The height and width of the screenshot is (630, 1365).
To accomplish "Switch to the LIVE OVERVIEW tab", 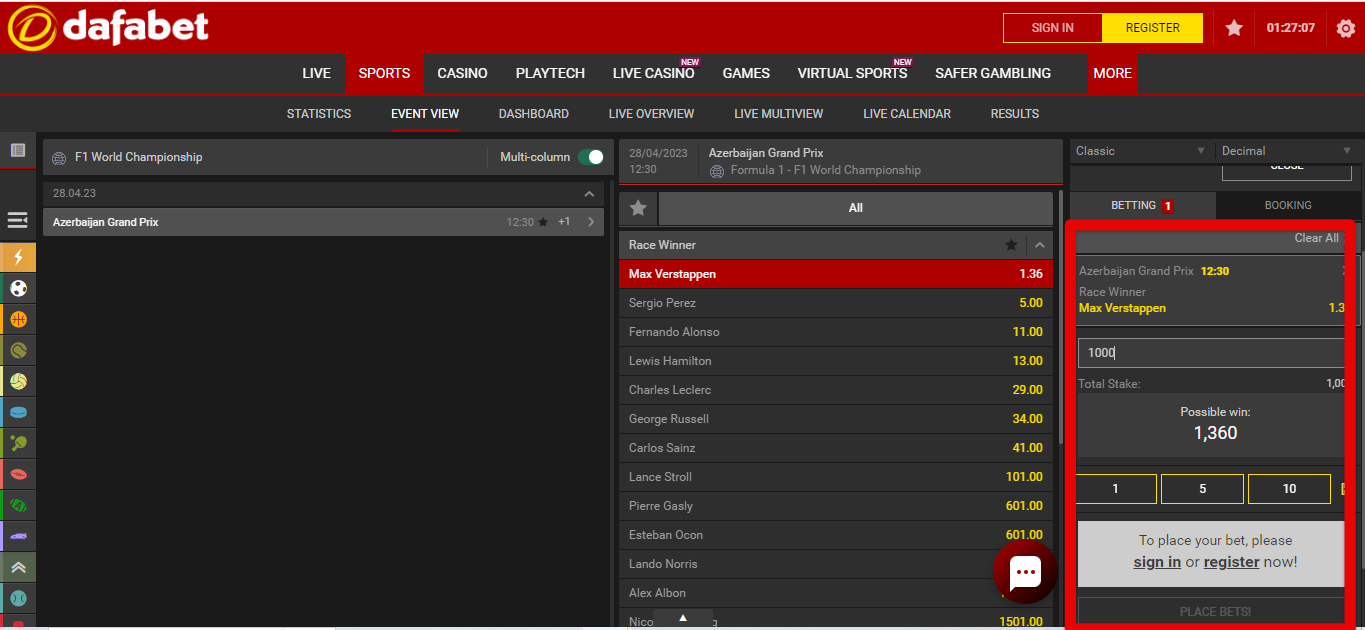I will [651, 114].
